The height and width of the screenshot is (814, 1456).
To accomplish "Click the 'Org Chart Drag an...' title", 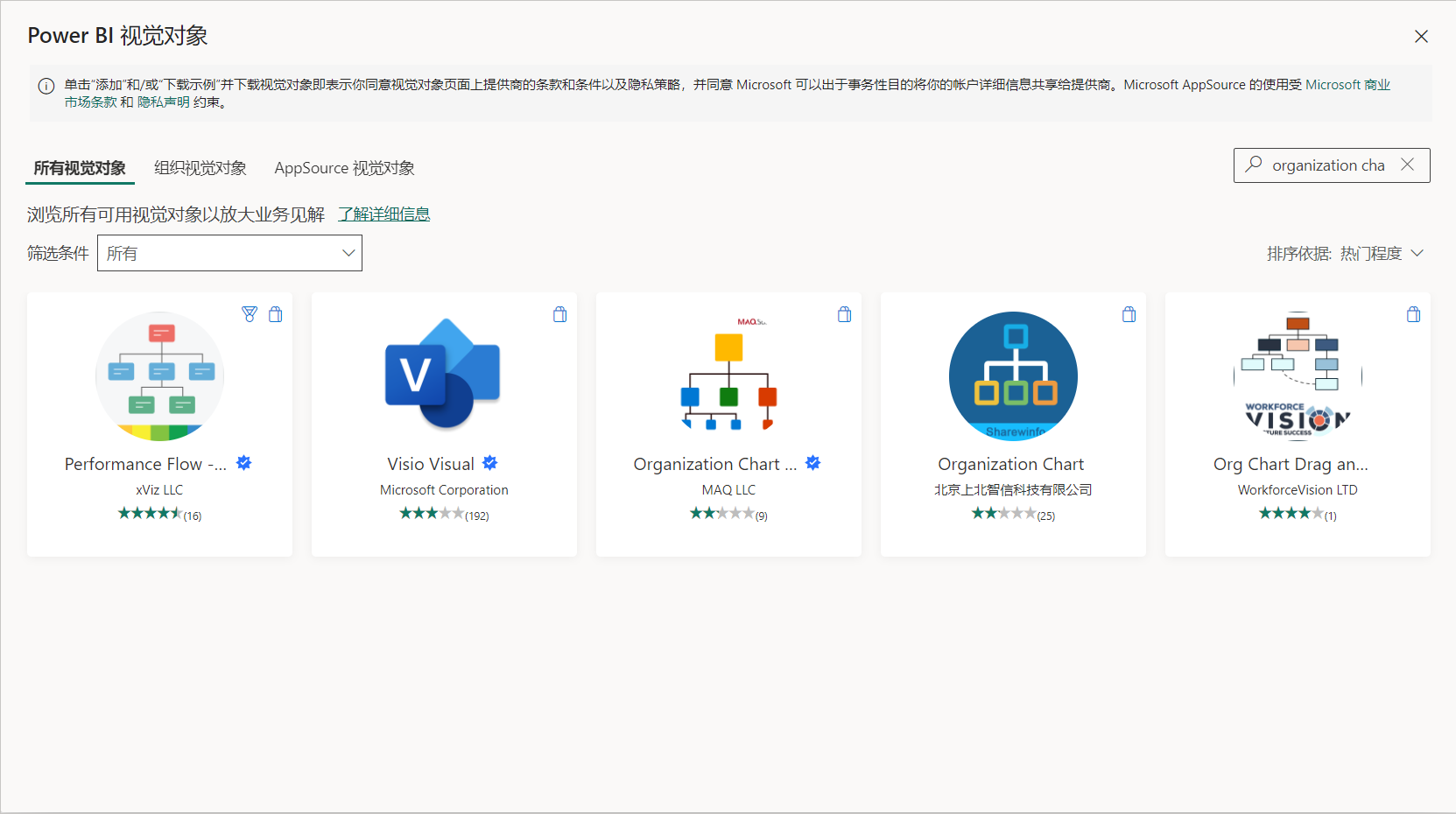I will [x=1291, y=464].
